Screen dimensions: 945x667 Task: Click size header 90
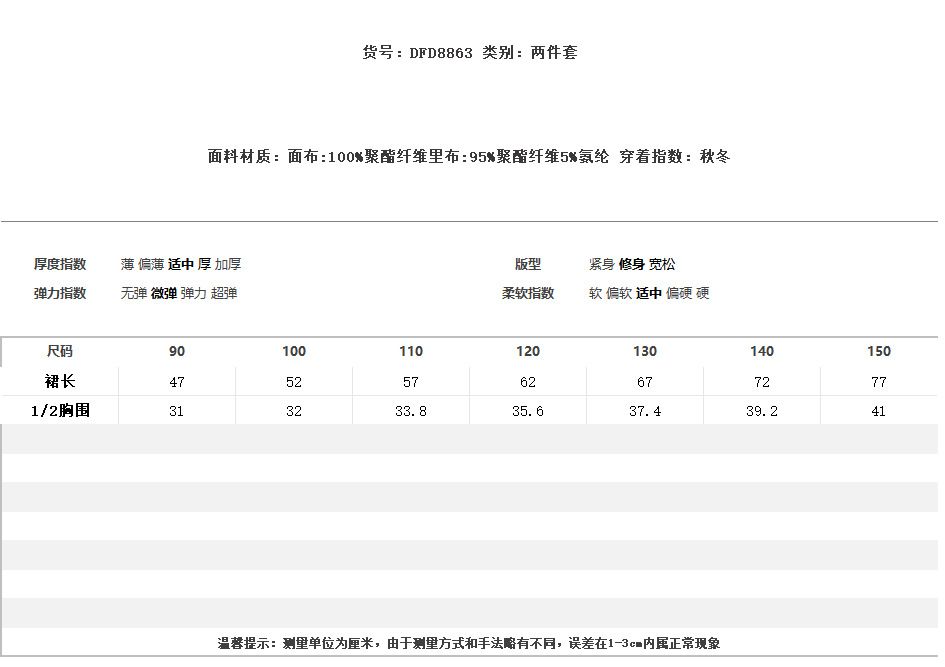point(177,351)
